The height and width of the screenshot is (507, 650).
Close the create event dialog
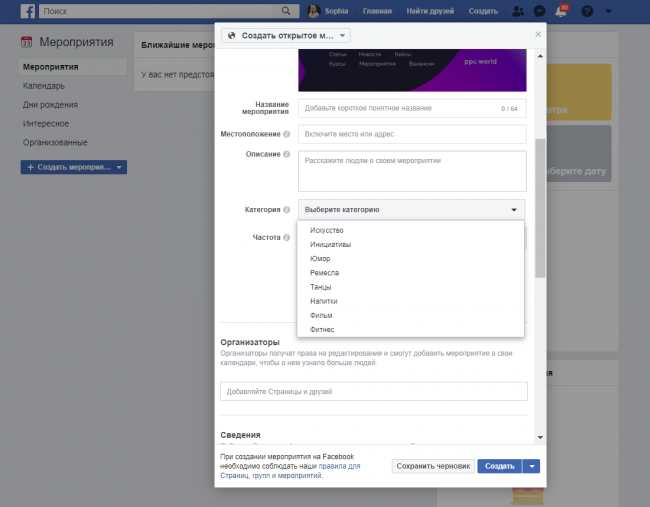(x=538, y=34)
